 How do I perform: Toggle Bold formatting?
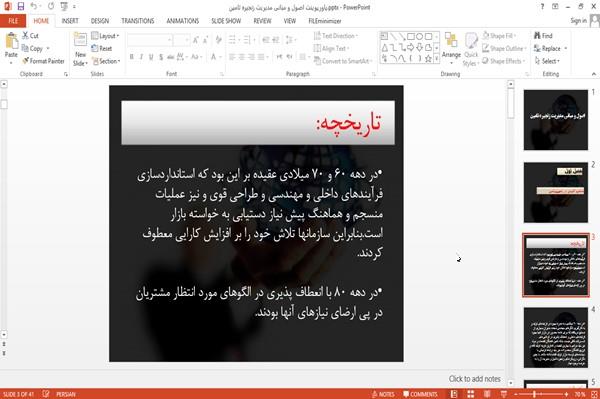pyautogui.click(x=132, y=57)
